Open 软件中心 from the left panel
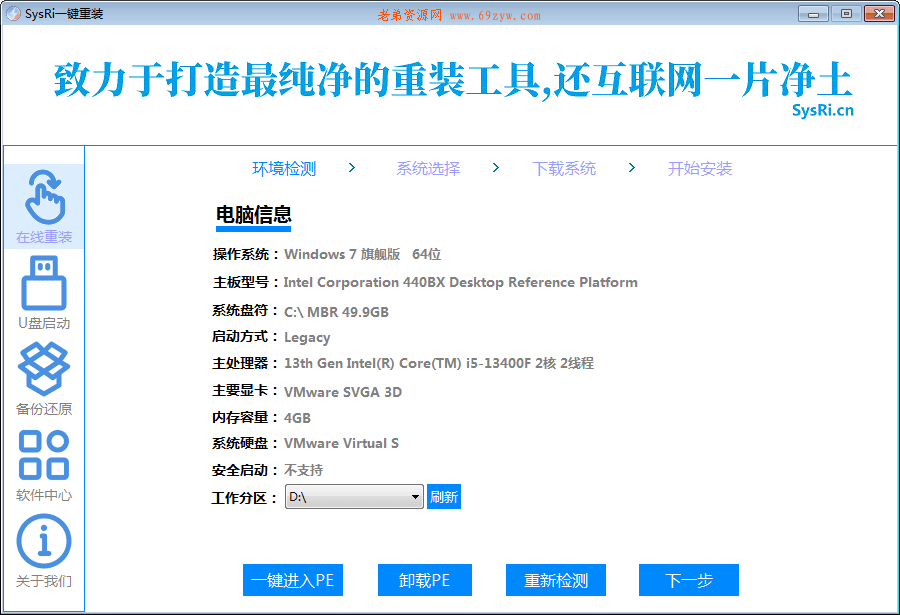 pyautogui.click(x=44, y=455)
